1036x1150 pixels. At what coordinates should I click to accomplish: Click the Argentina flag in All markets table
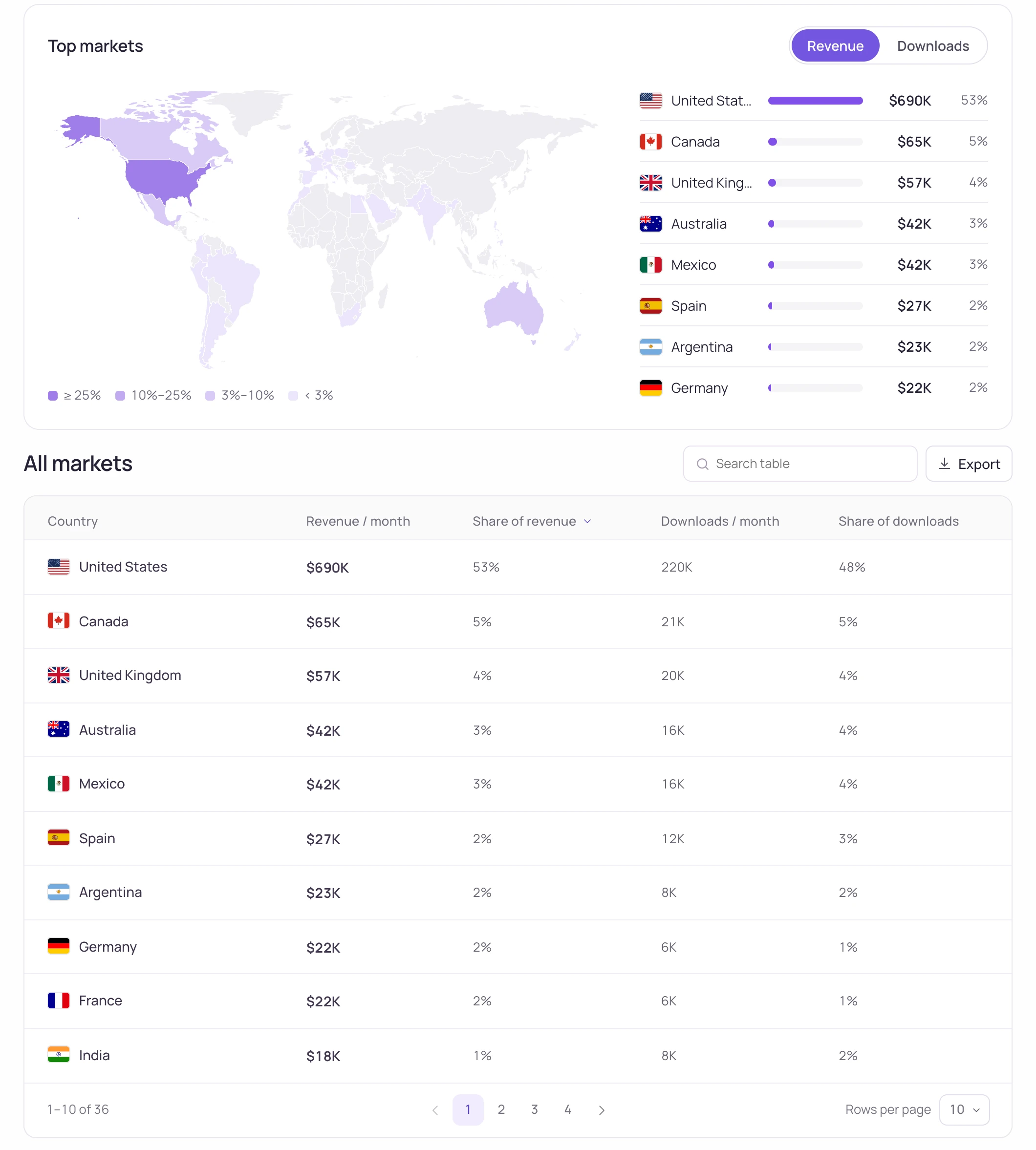[59, 892]
